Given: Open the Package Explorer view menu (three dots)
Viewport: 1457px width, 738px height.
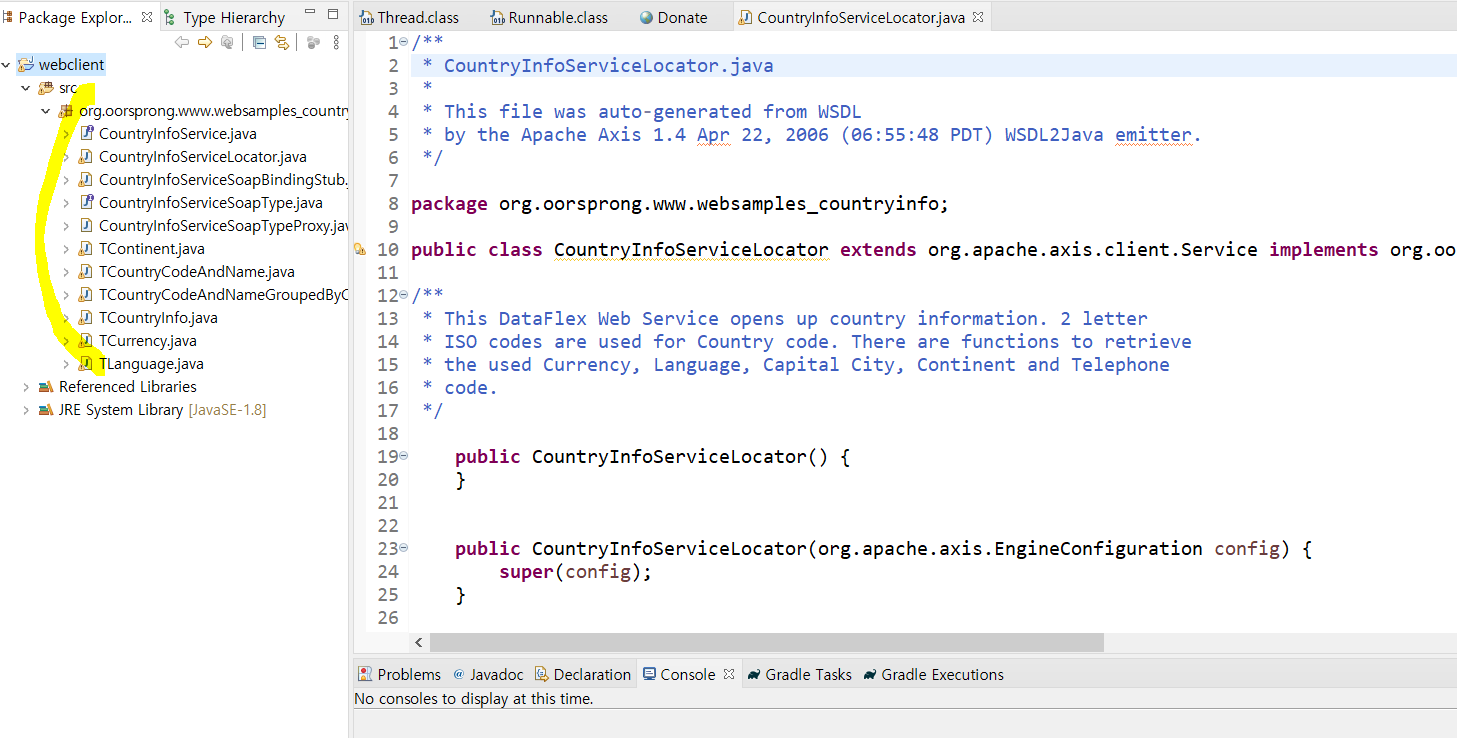Looking at the screenshot, I should point(336,42).
